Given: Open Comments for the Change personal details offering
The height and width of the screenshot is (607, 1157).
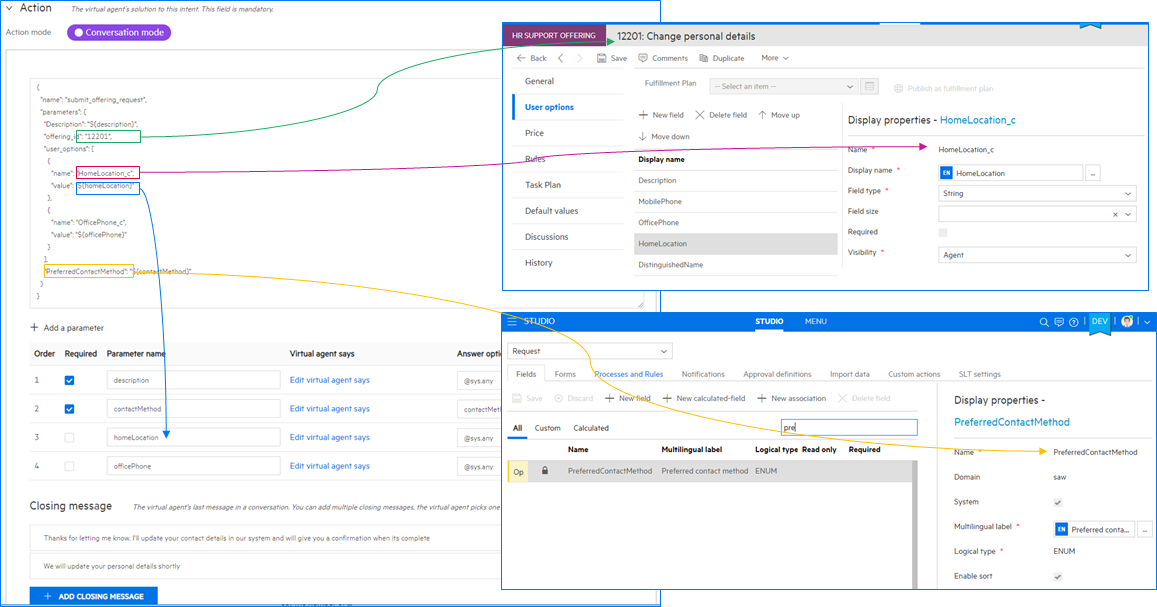Looking at the screenshot, I should pyautogui.click(x=663, y=58).
